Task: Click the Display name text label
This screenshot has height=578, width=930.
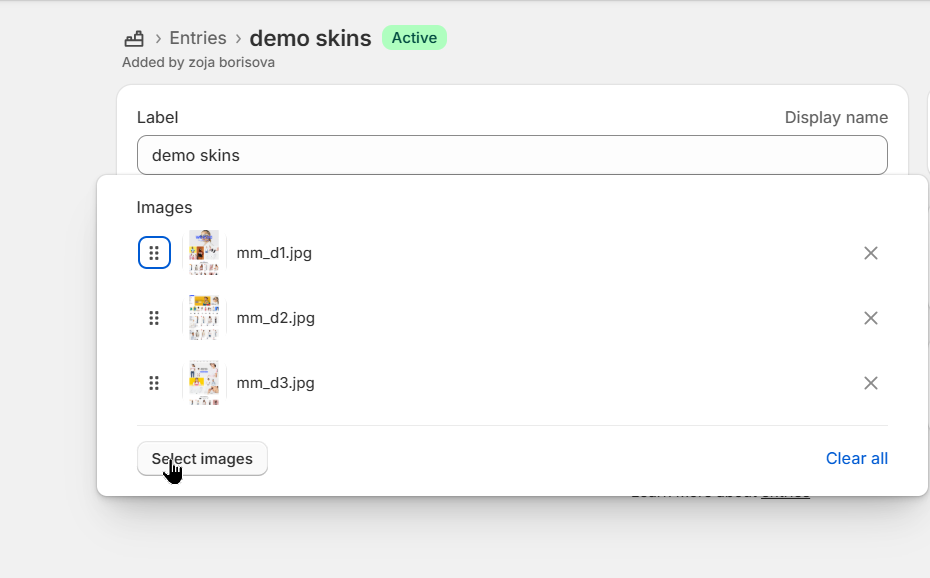Action: 836,117
